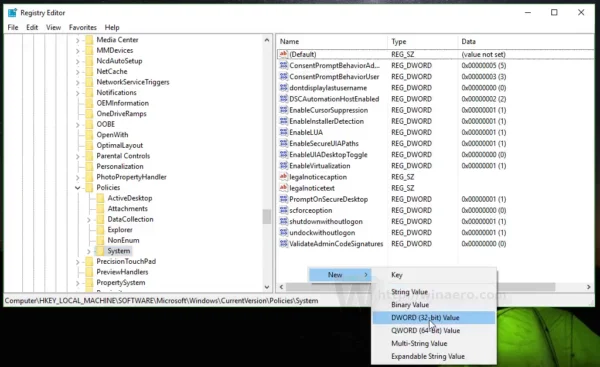Choose String Value from New submenu
The width and height of the screenshot is (600, 367).
coord(434,292)
